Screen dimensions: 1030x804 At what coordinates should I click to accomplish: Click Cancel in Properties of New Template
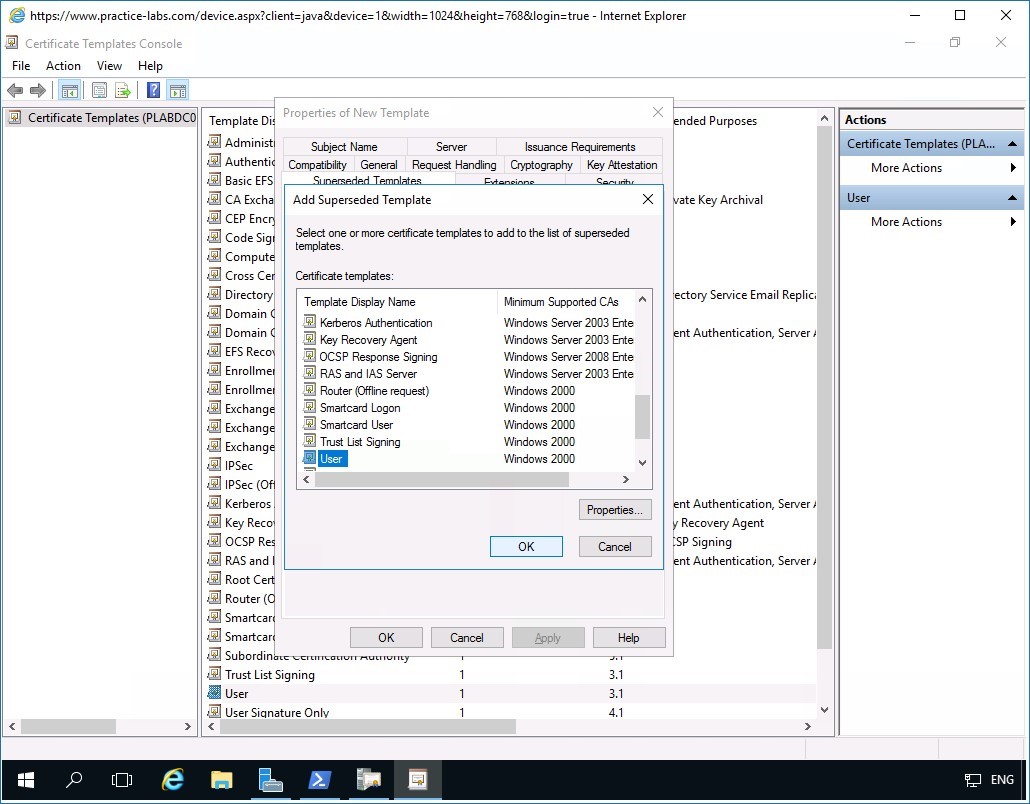[x=467, y=637]
